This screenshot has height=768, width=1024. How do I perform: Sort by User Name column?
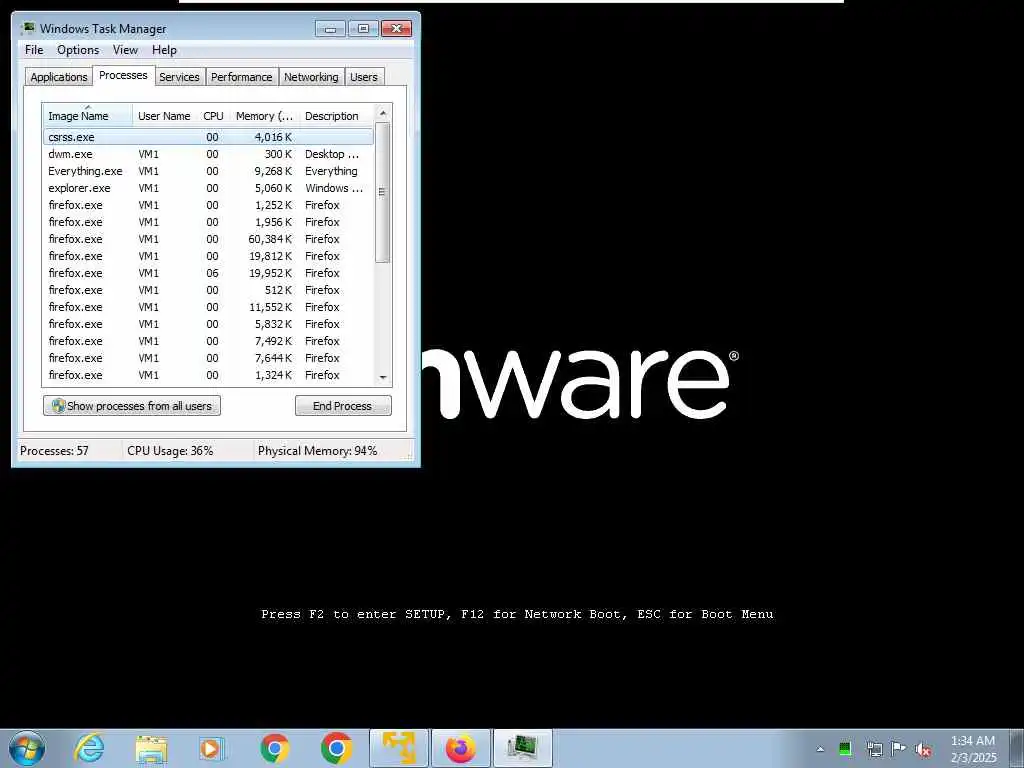tap(165, 116)
